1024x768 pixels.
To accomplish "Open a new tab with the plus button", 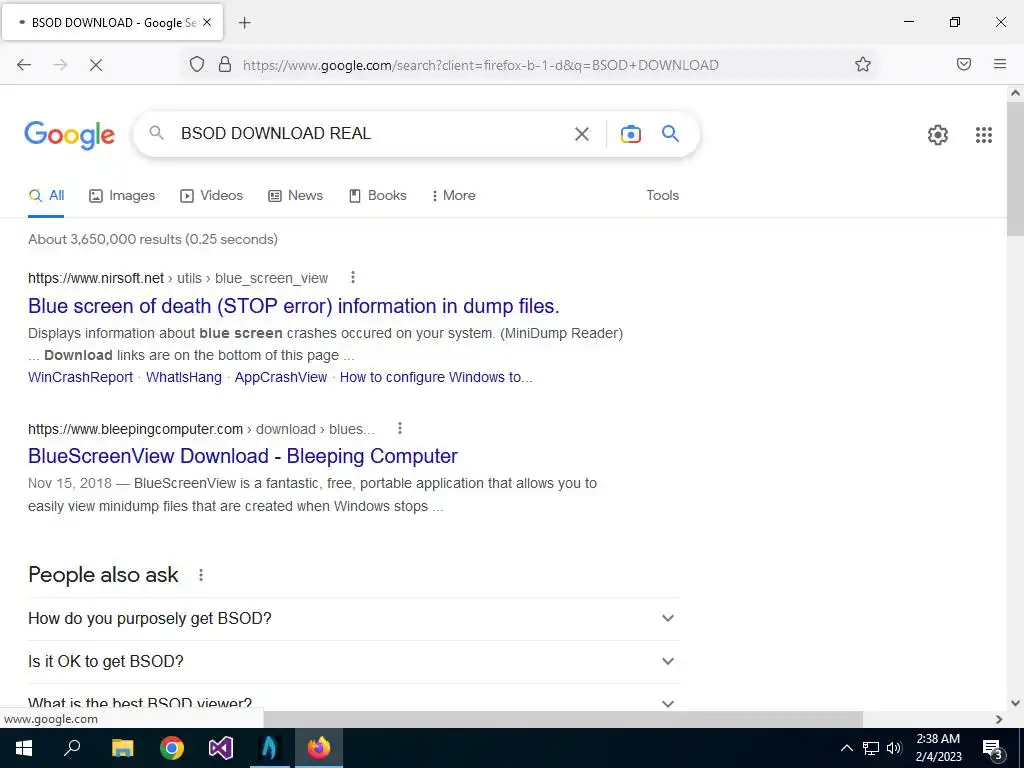I will pos(244,23).
